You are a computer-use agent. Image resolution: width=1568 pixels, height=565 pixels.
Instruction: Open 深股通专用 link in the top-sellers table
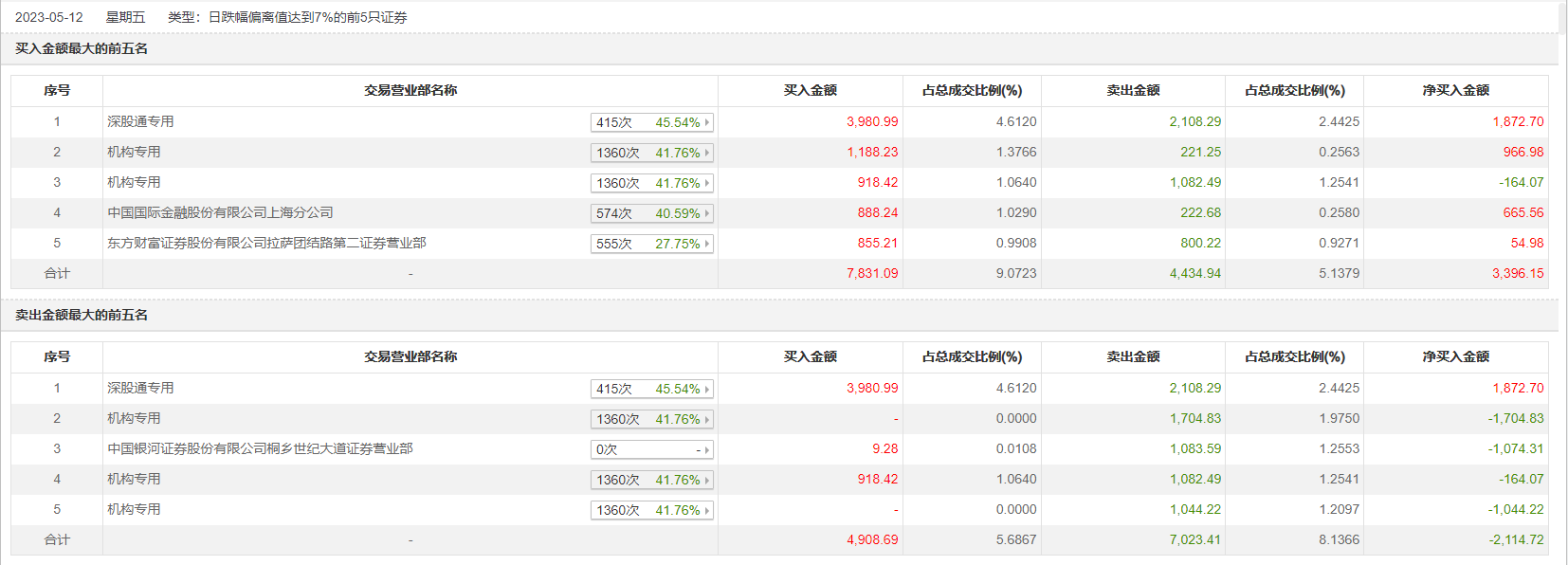click(140, 388)
